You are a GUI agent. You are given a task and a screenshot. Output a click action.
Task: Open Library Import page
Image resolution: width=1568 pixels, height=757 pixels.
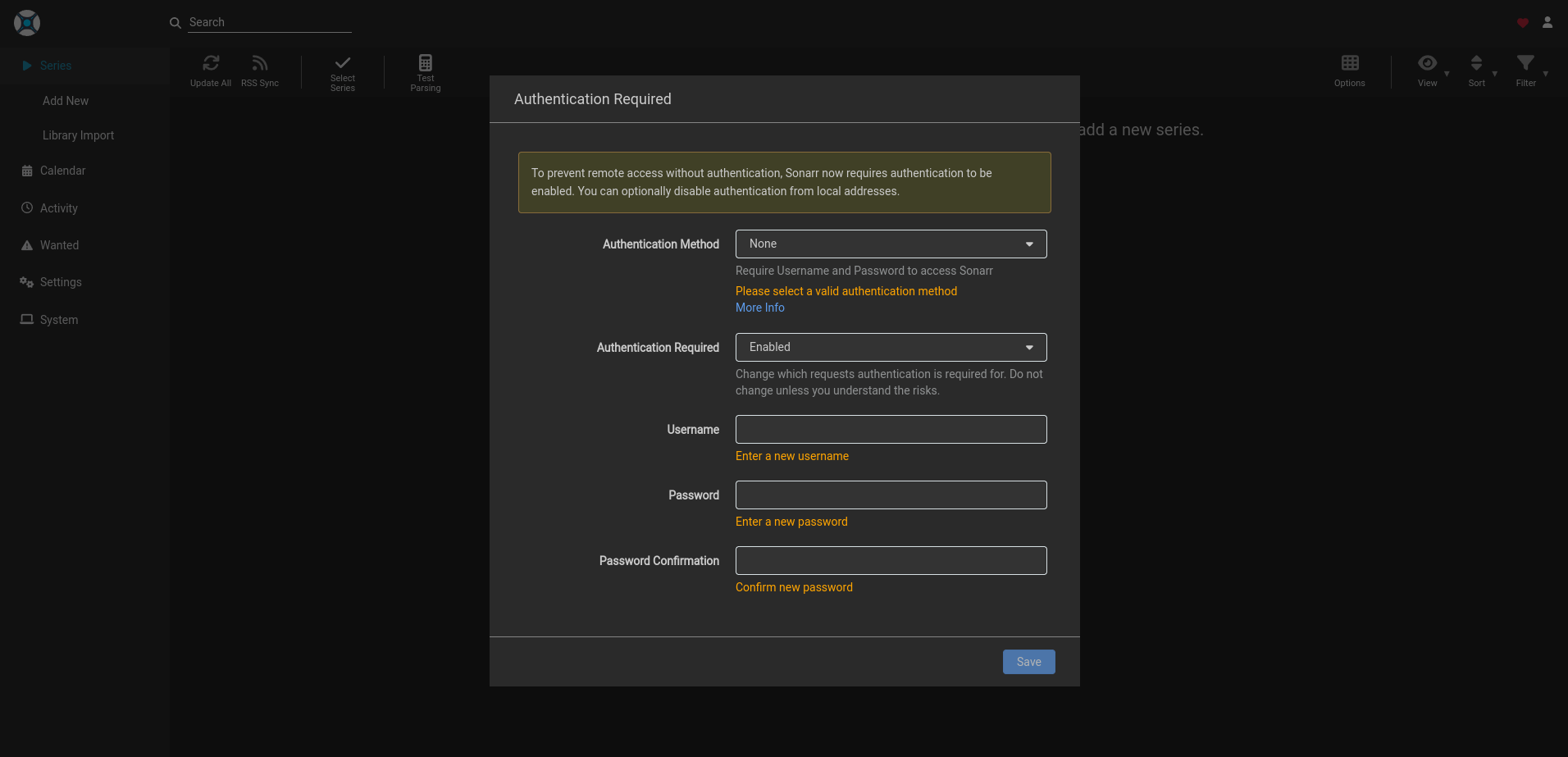pos(78,135)
